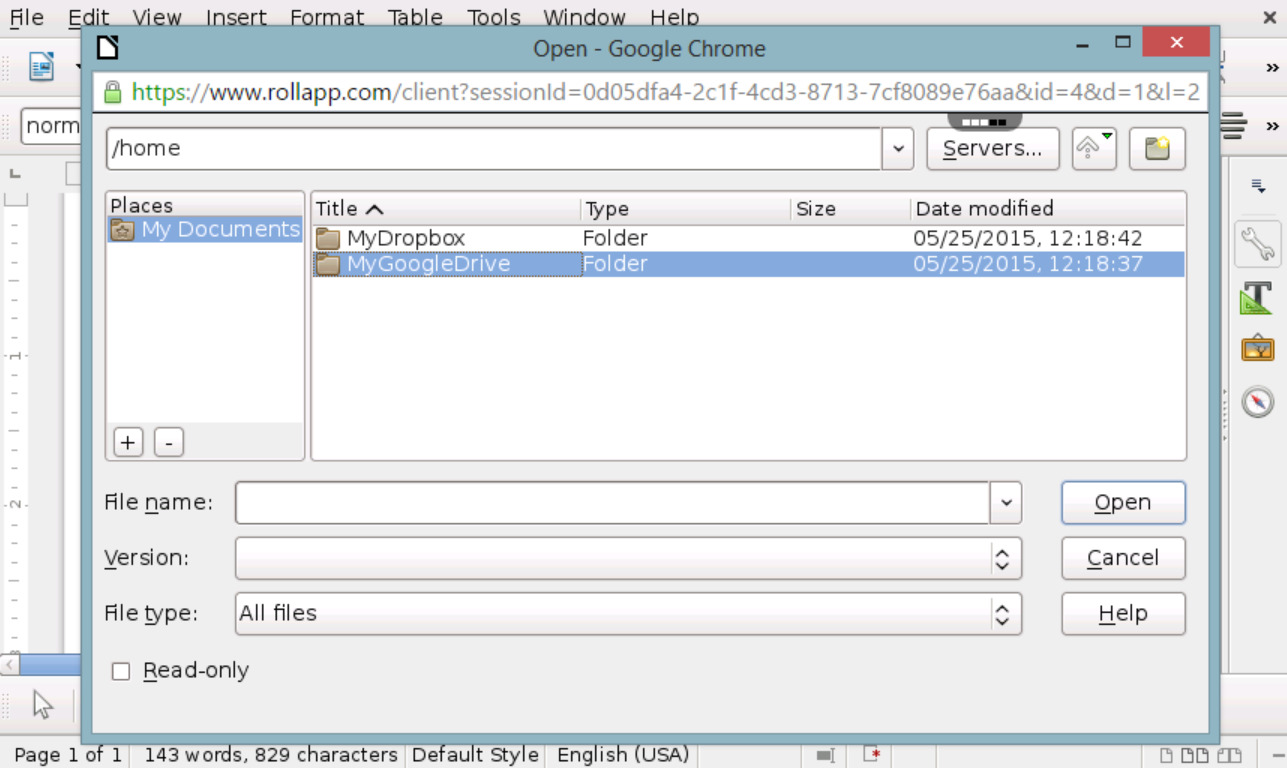Create a new folder with the folder icon

(1157, 149)
